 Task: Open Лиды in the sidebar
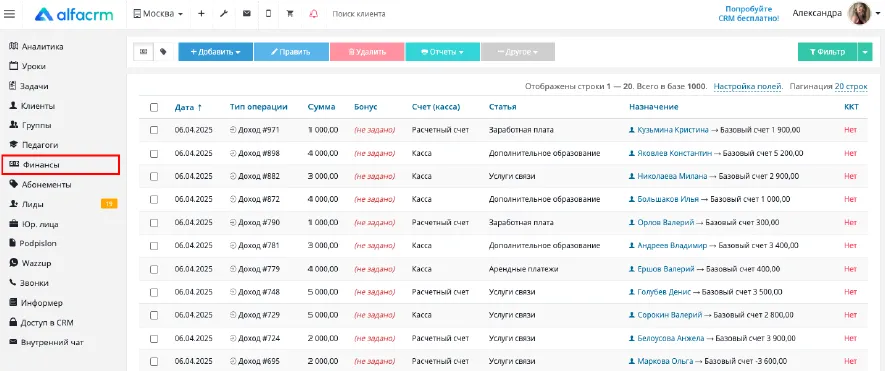27,204
